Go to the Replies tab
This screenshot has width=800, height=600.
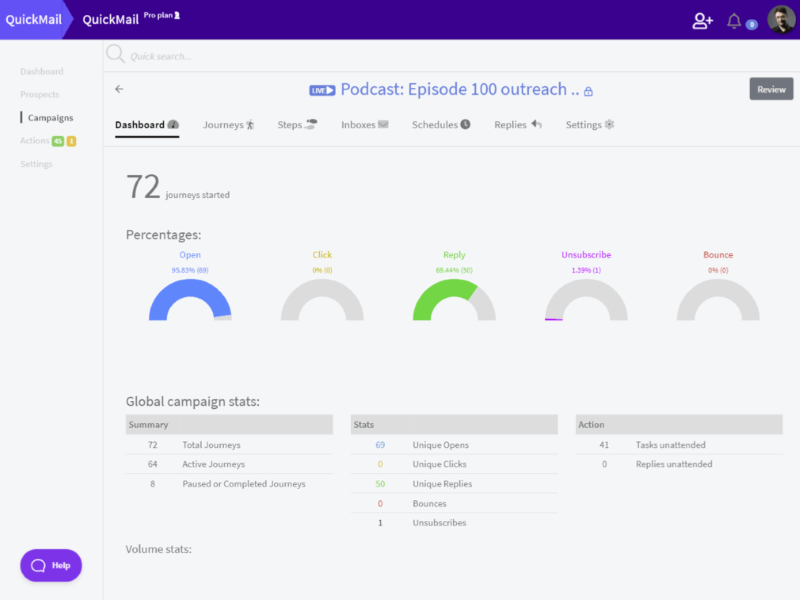coord(518,125)
